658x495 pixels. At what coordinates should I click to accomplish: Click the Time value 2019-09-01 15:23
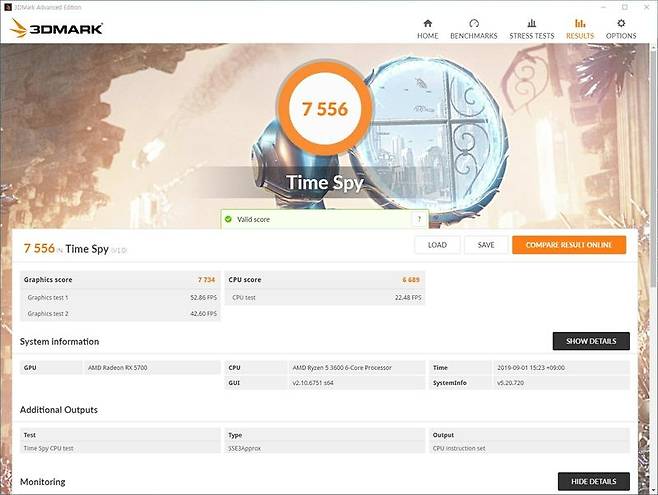click(x=531, y=367)
